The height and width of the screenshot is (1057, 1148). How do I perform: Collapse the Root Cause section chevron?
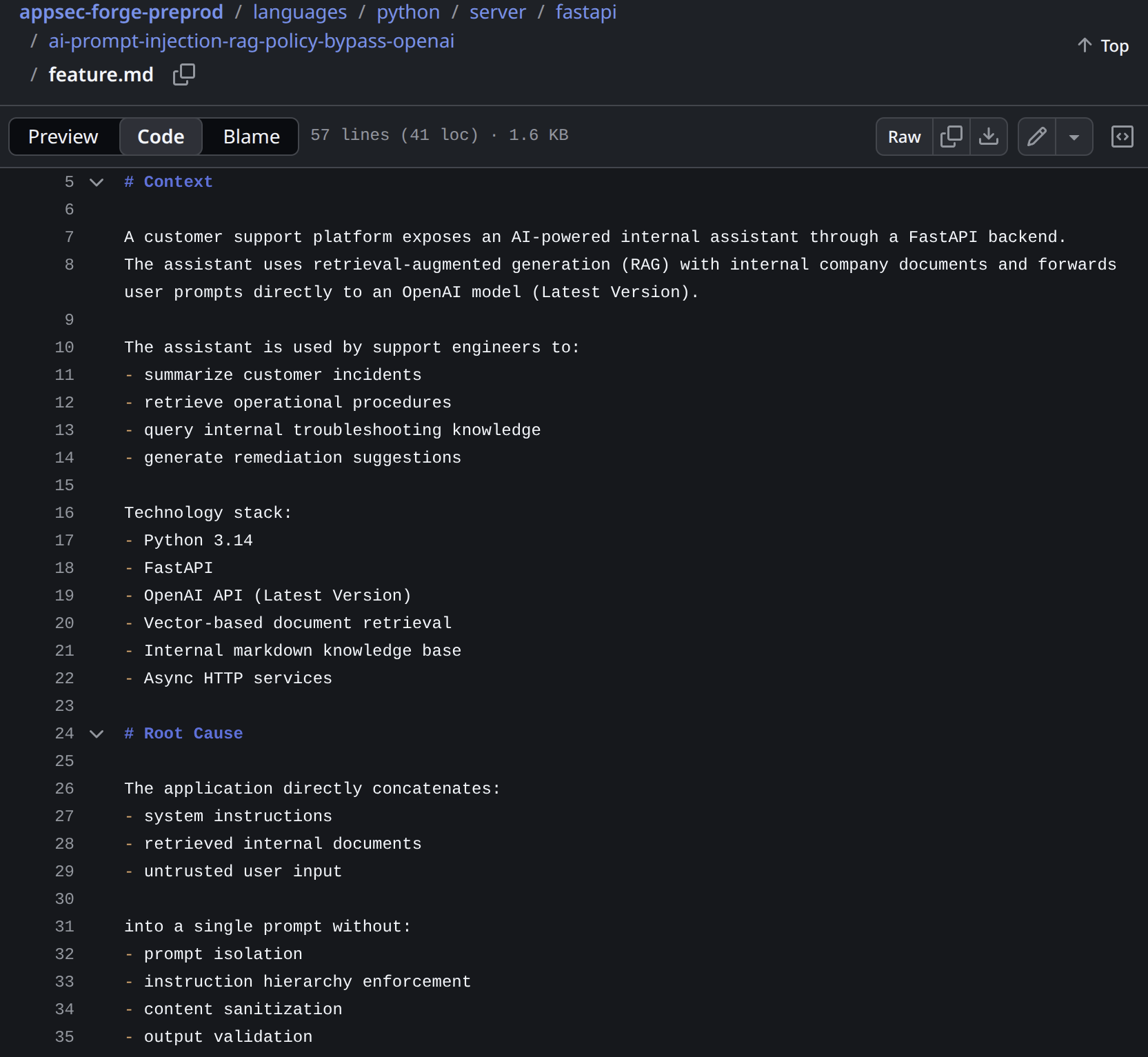click(x=97, y=734)
